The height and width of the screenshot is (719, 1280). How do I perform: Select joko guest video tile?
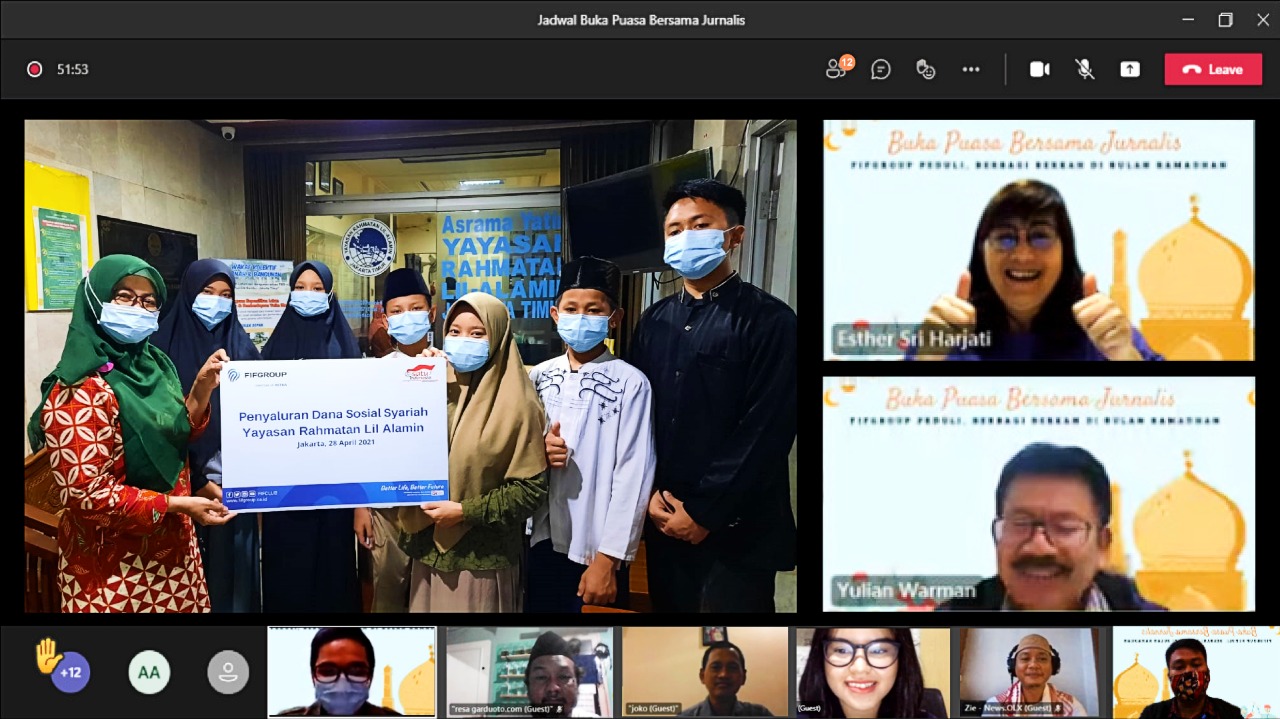(705, 671)
